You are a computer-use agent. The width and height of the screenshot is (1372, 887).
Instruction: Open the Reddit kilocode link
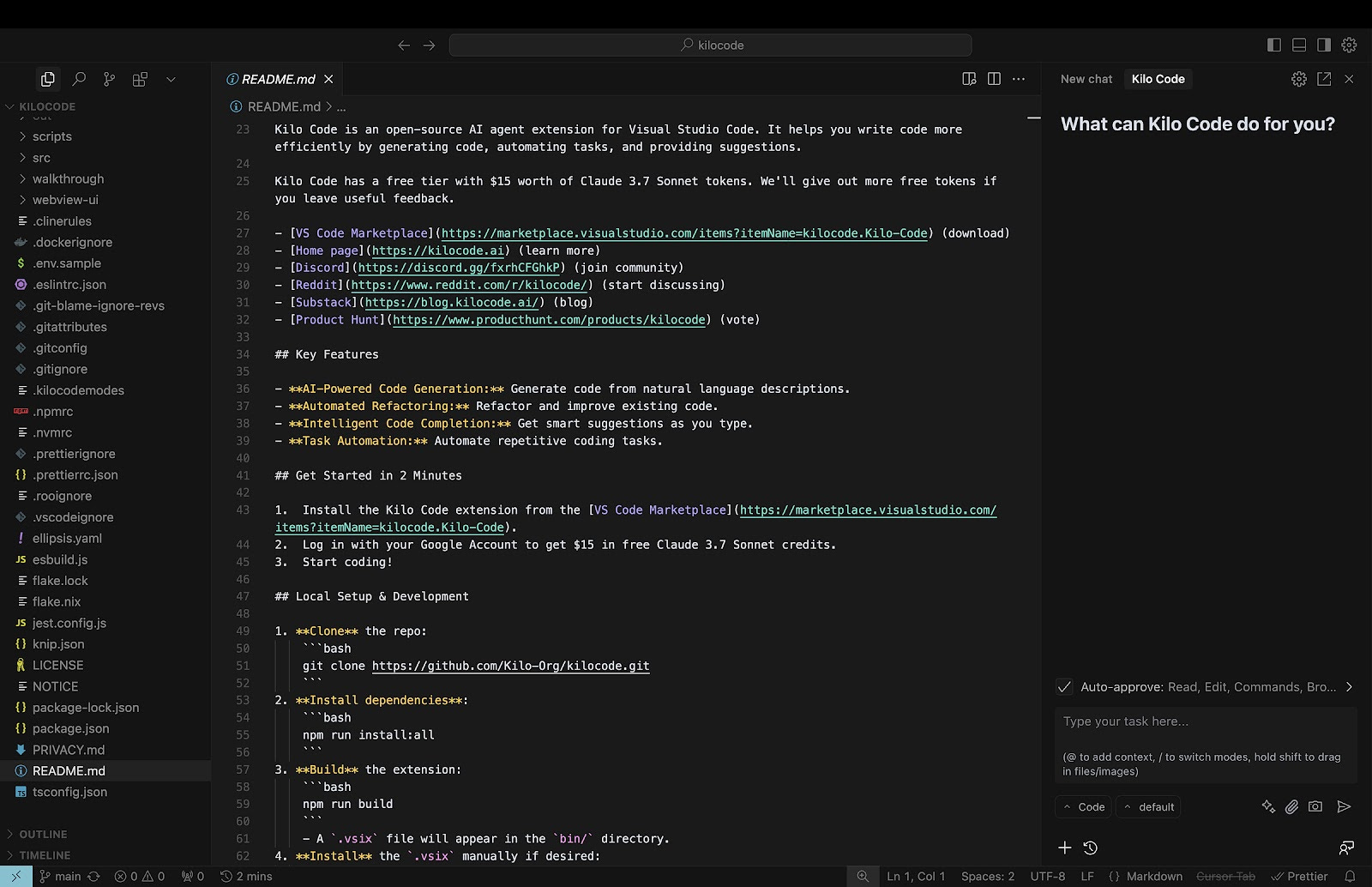pyautogui.click(x=469, y=285)
